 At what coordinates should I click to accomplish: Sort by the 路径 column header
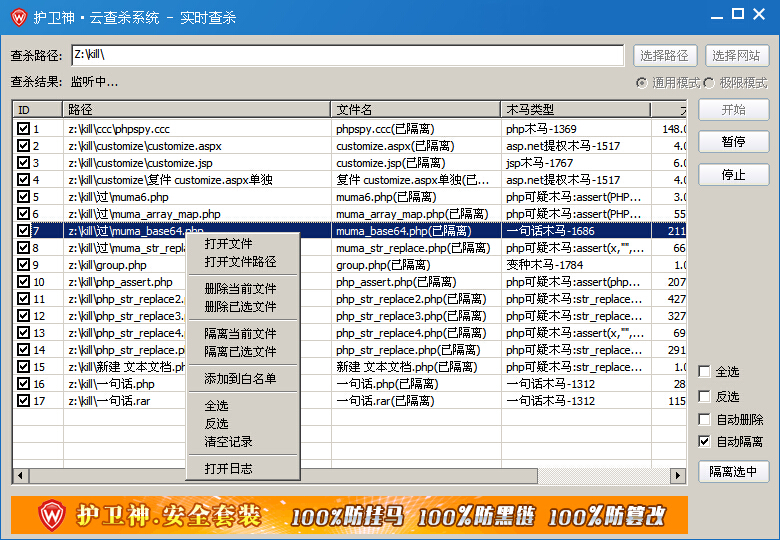click(196, 110)
